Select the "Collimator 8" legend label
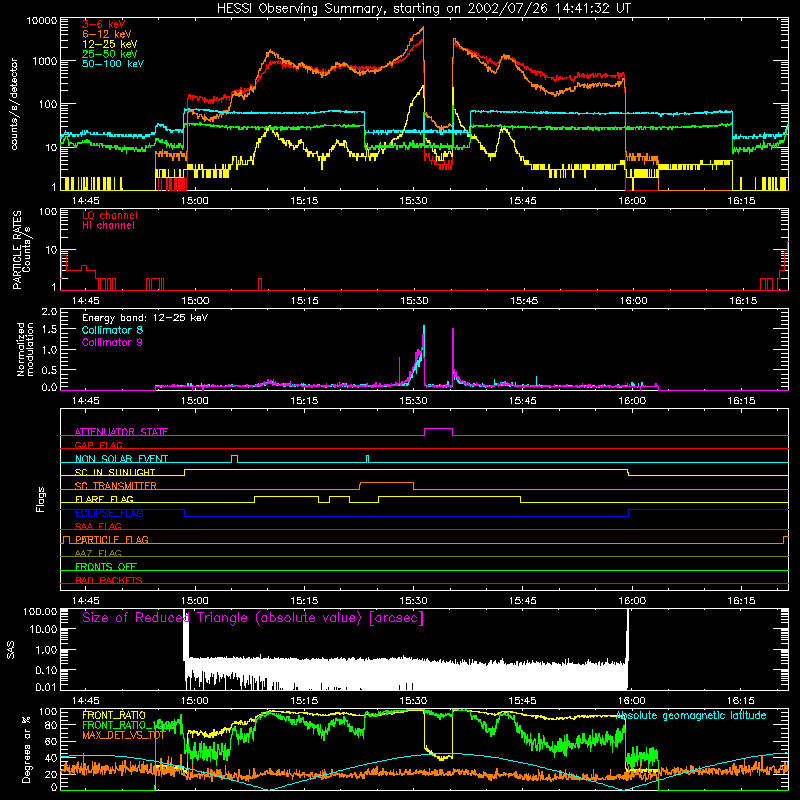Screen dimensions: 800x800 coord(112,330)
